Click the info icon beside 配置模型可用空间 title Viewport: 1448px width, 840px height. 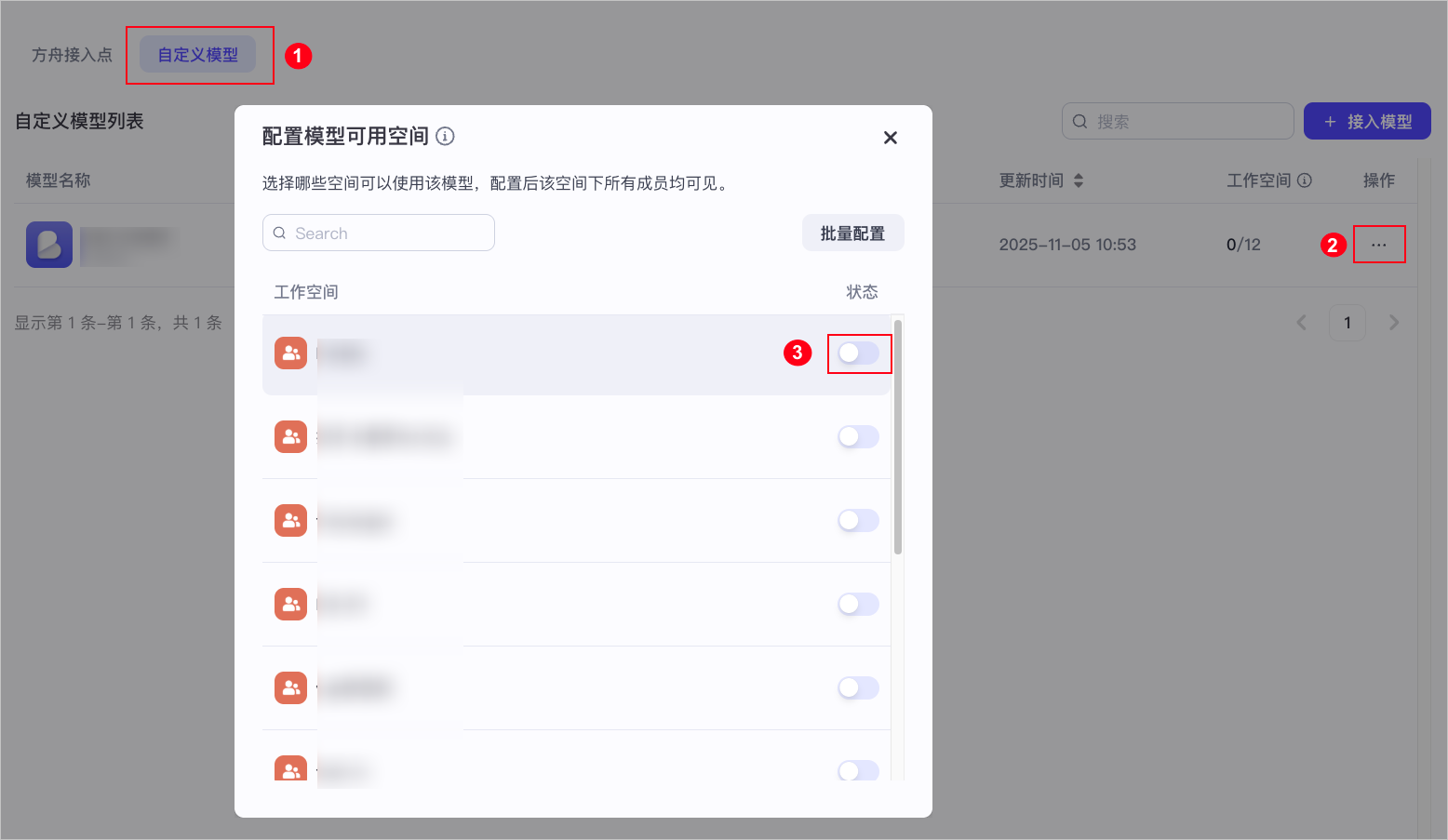click(446, 137)
